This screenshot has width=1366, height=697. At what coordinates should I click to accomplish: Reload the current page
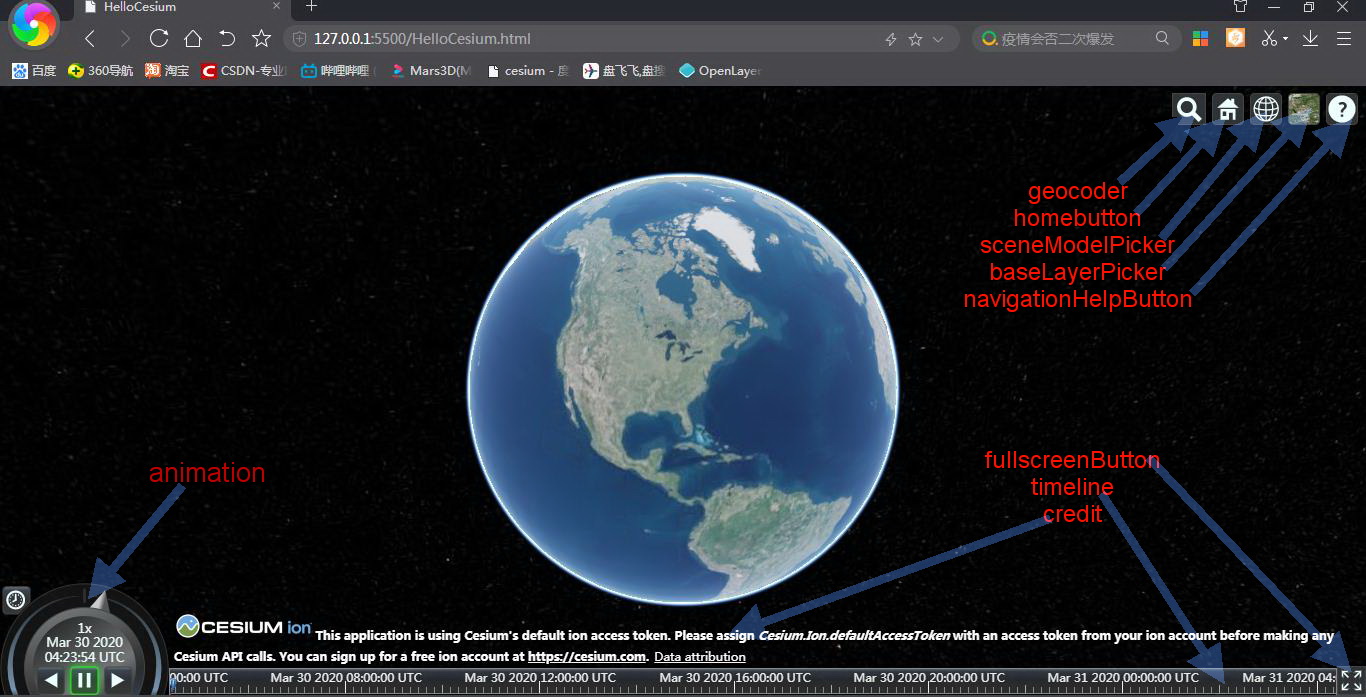[x=158, y=39]
